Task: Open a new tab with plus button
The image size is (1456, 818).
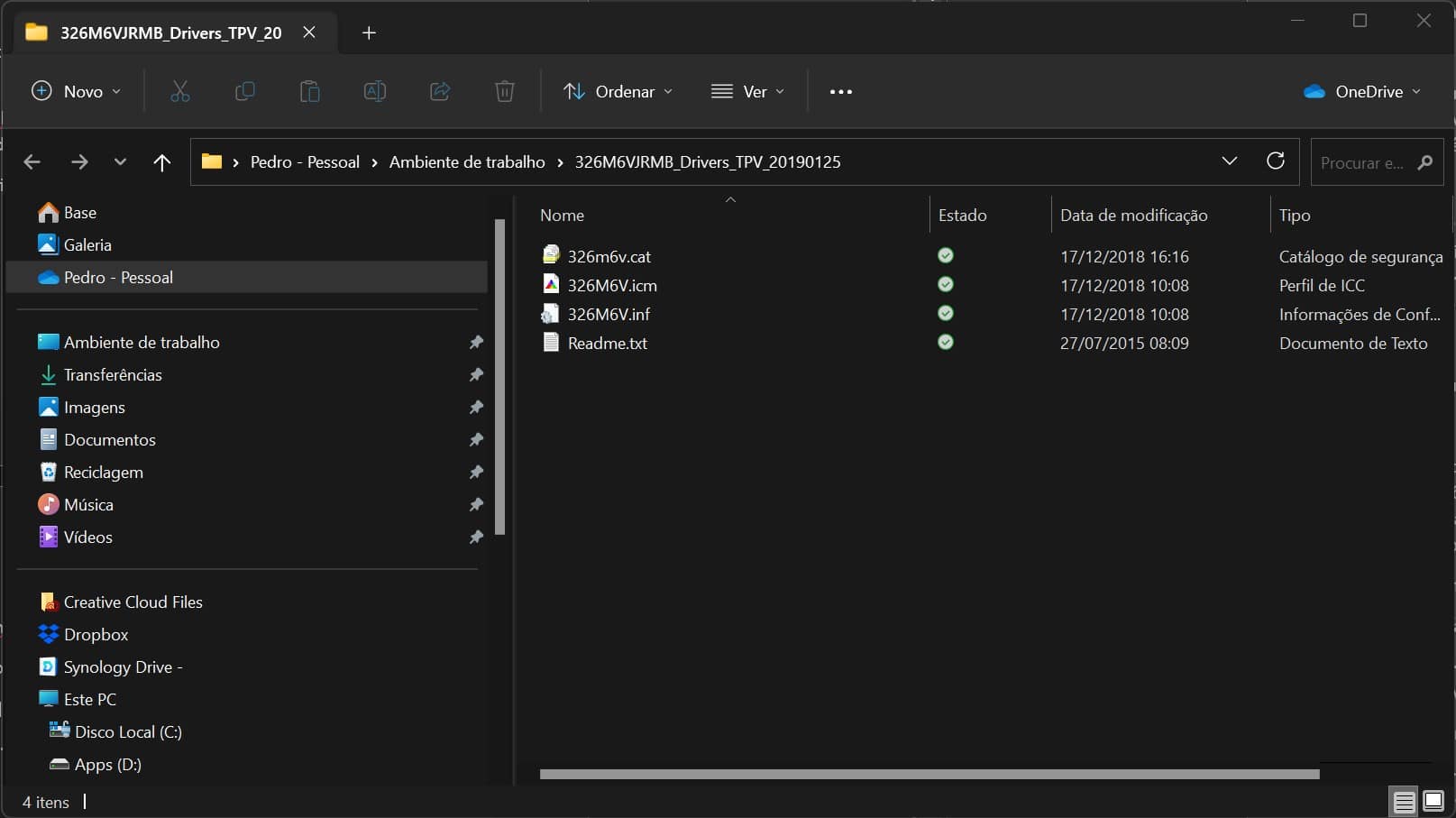Action: click(x=369, y=33)
